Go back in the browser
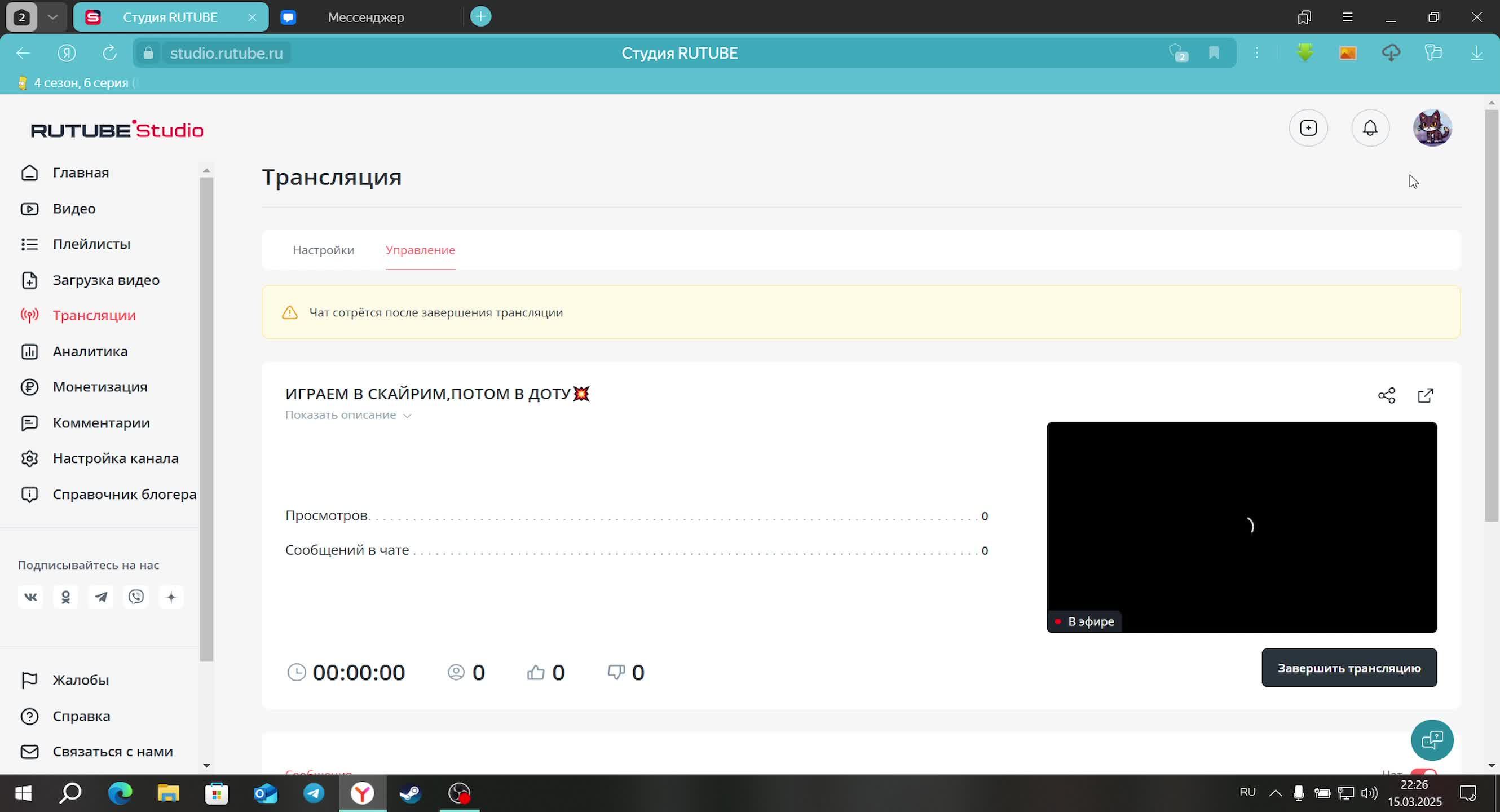The width and height of the screenshot is (1500, 812). click(23, 53)
